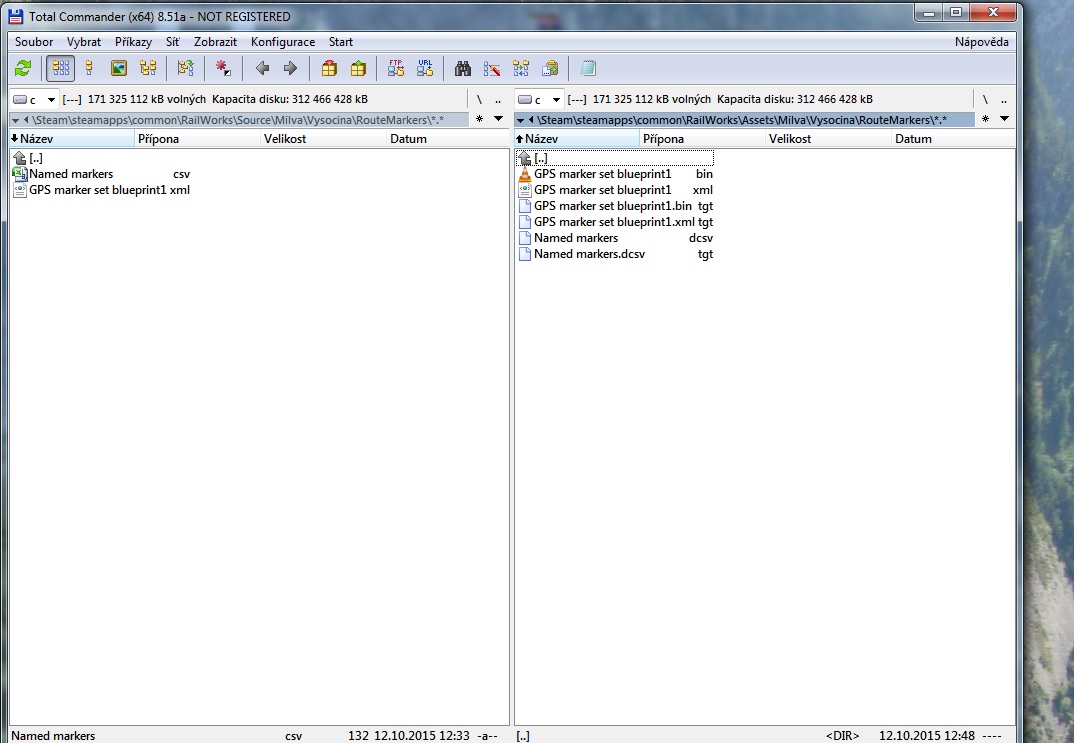Sort right panel by Datum column
1074x743 pixels.
click(953, 139)
